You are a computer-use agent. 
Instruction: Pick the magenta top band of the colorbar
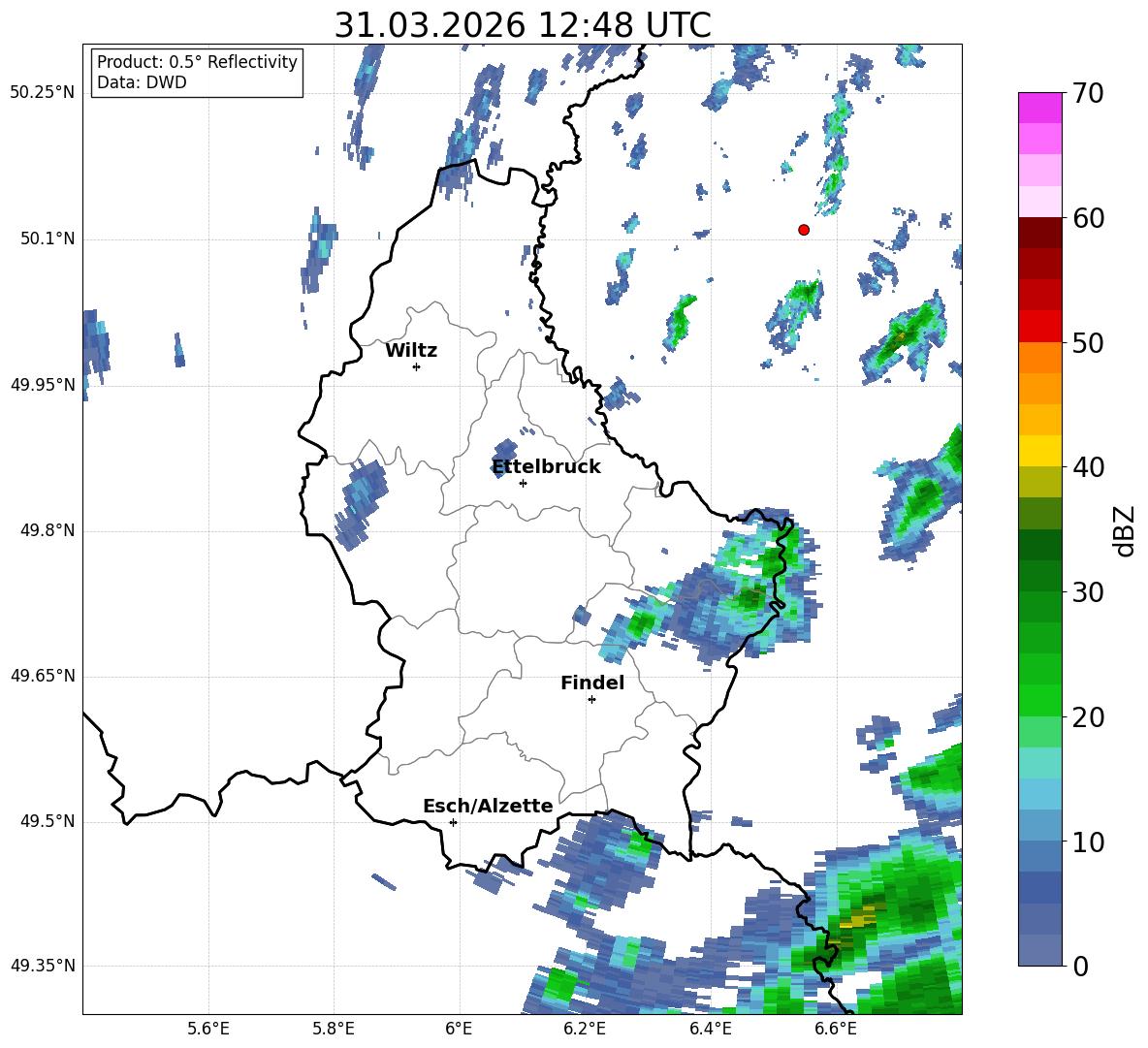tap(1039, 109)
